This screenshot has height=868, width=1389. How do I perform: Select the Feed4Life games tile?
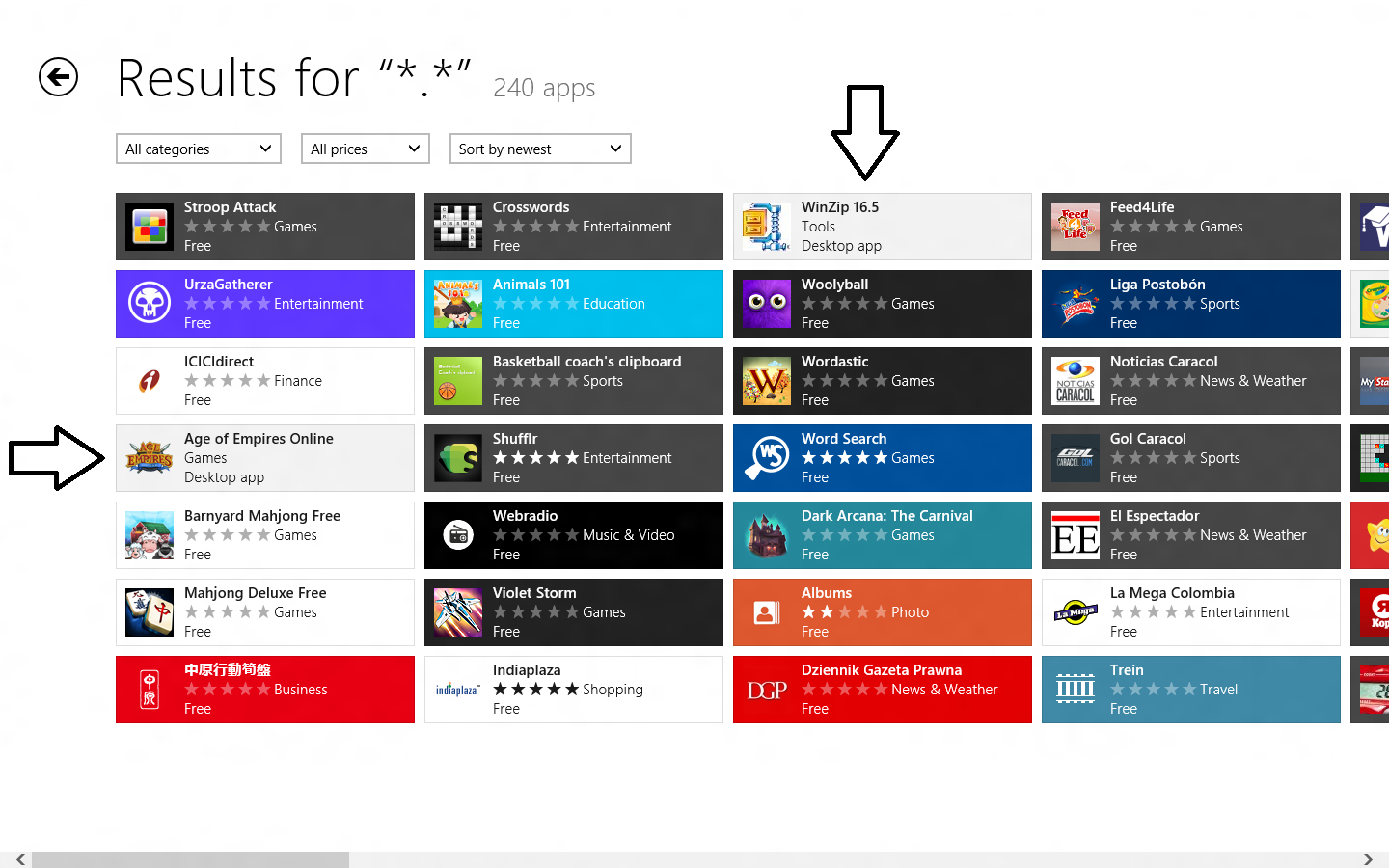coord(1190,226)
